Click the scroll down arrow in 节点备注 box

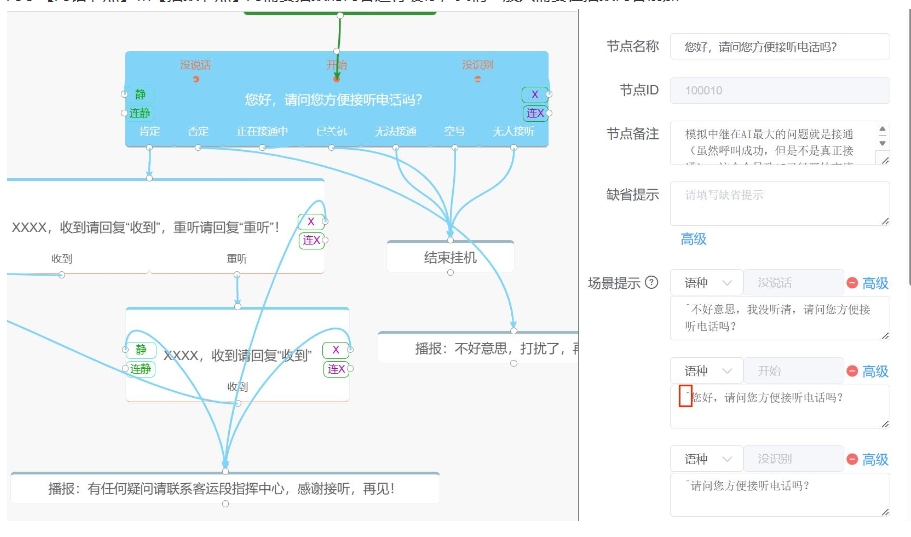coord(883,143)
